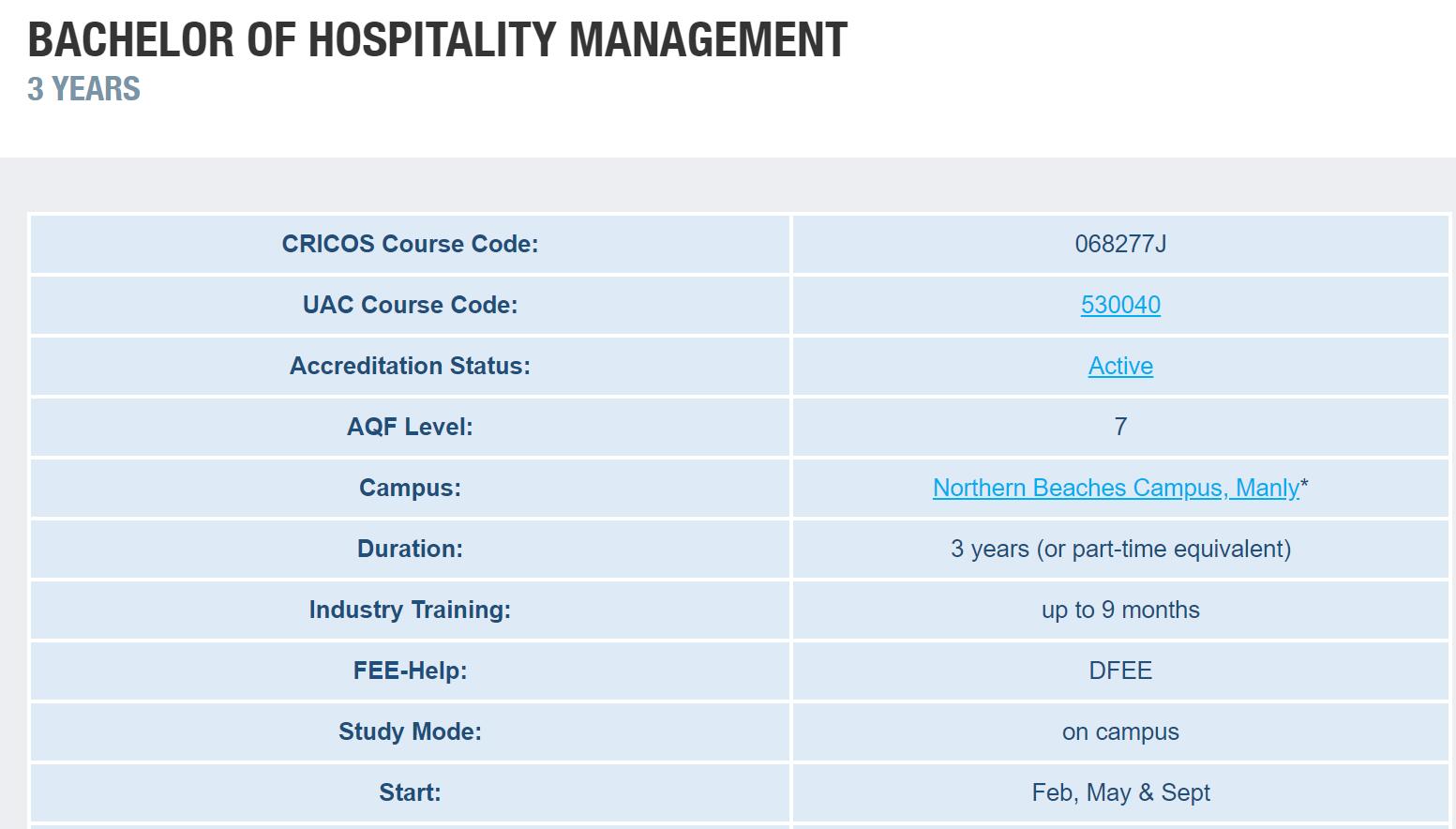Click the 3 YEARS subheading

pos(83,89)
